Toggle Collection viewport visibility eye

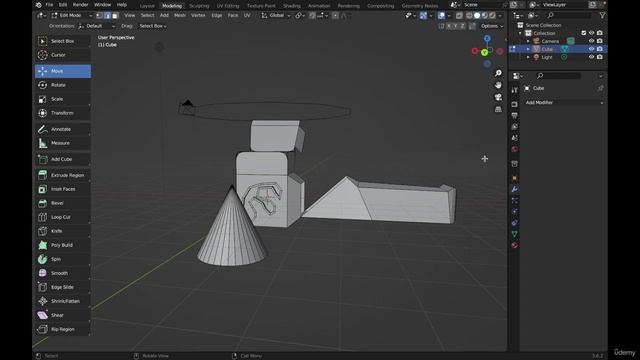(591, 33)
